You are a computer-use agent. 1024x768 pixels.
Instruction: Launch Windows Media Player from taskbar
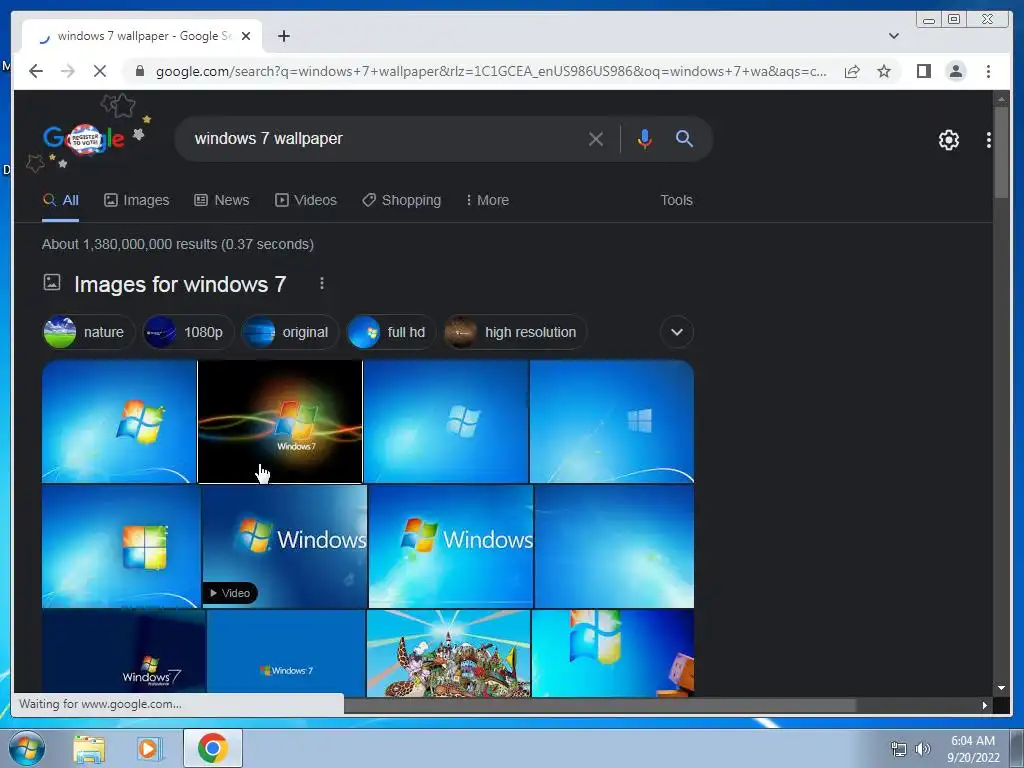coord(150,748)
